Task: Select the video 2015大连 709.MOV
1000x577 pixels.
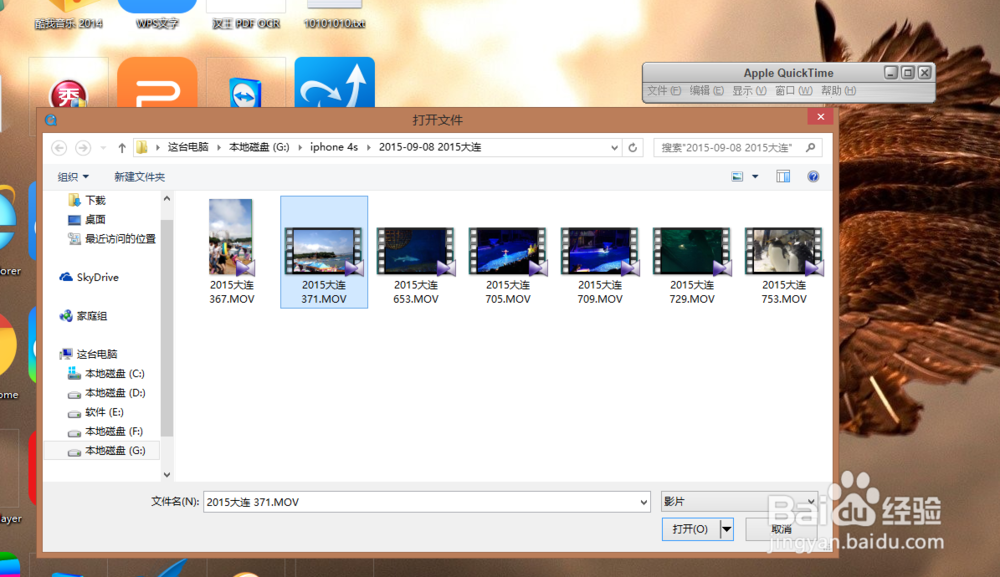Action: coord(599,267)
